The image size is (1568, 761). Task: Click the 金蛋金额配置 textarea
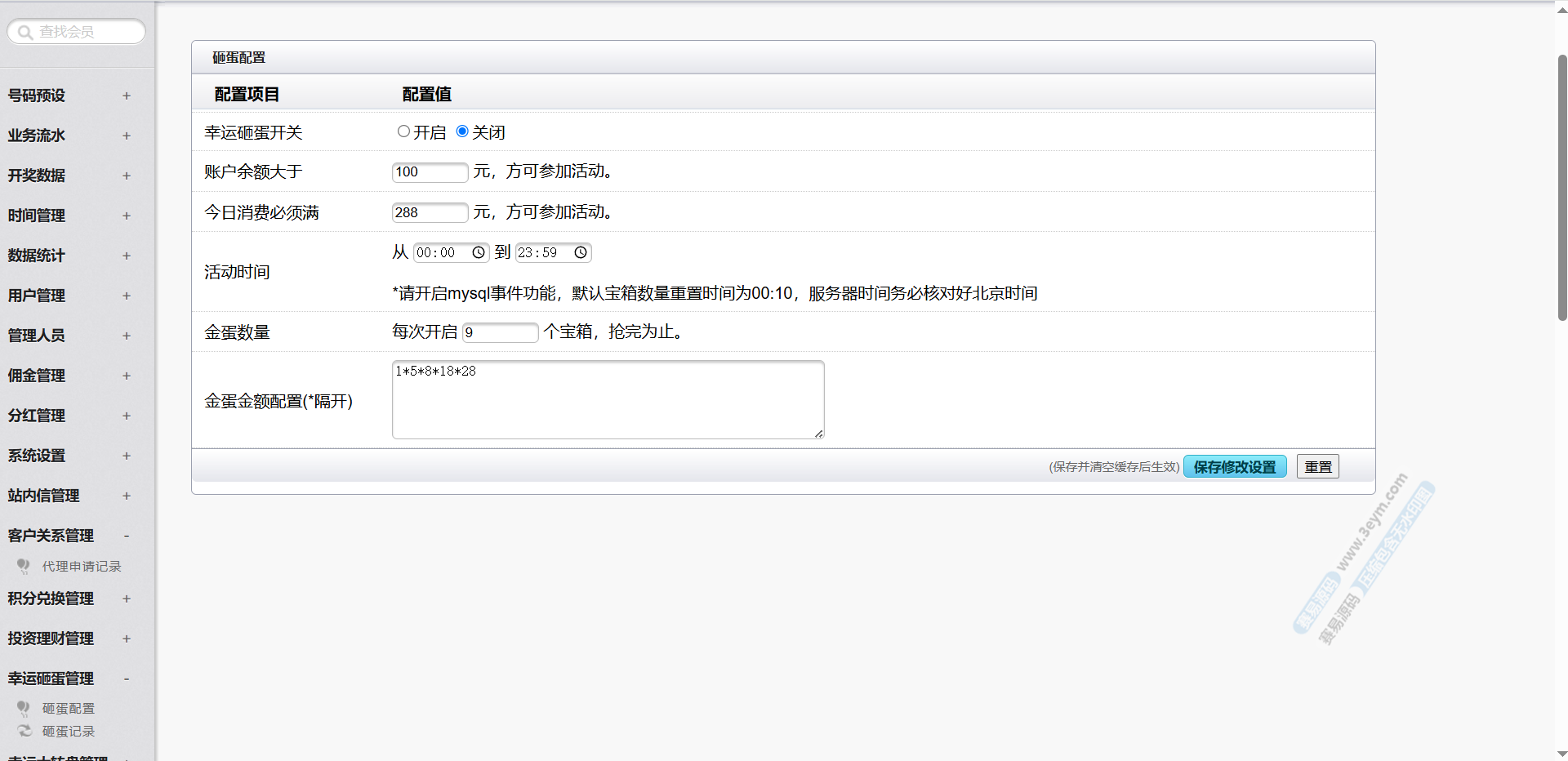coord(608,399)
